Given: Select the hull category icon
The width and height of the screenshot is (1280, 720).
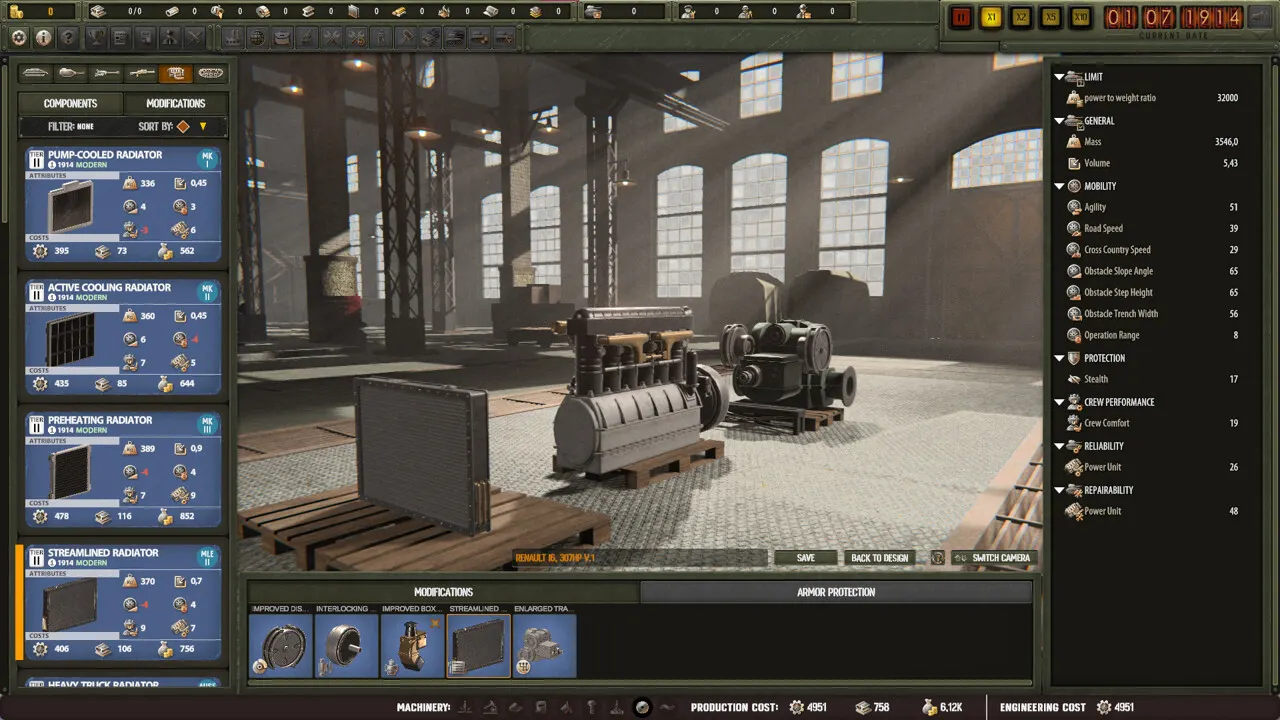Looking at the screenshot, I should 35,73.
